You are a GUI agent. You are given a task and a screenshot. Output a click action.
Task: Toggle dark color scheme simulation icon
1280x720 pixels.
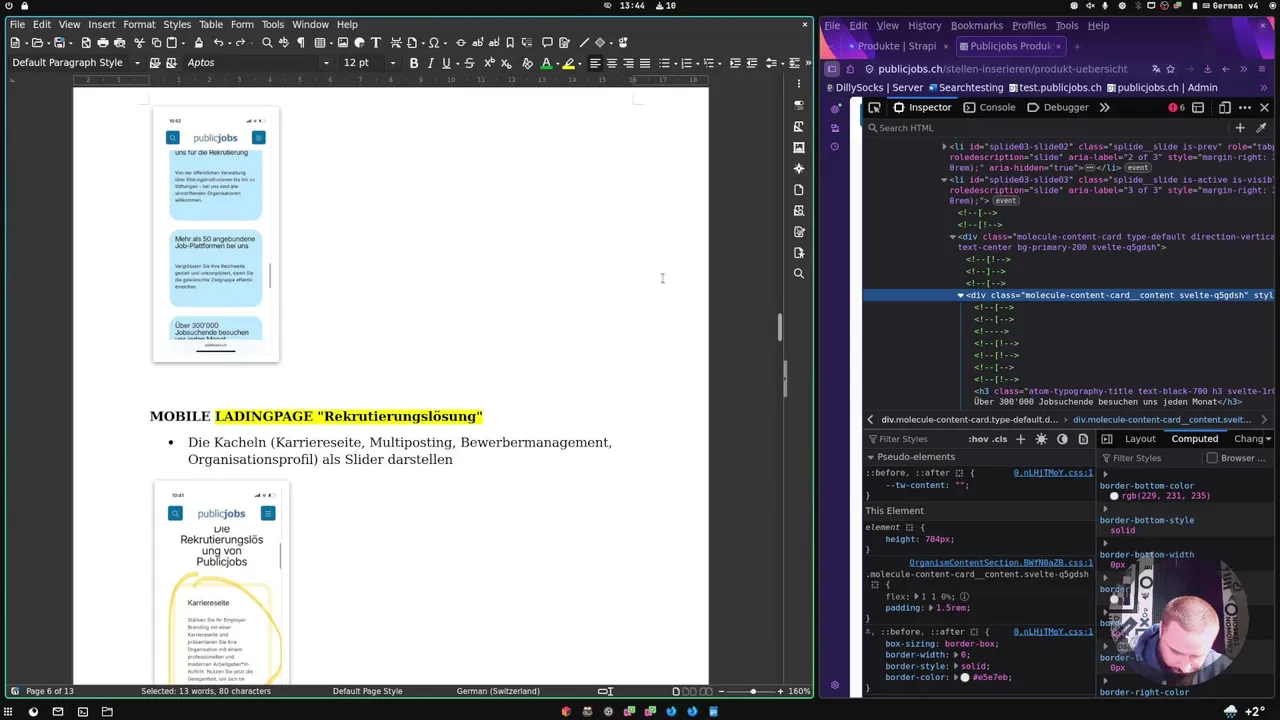coord(1062,439)
